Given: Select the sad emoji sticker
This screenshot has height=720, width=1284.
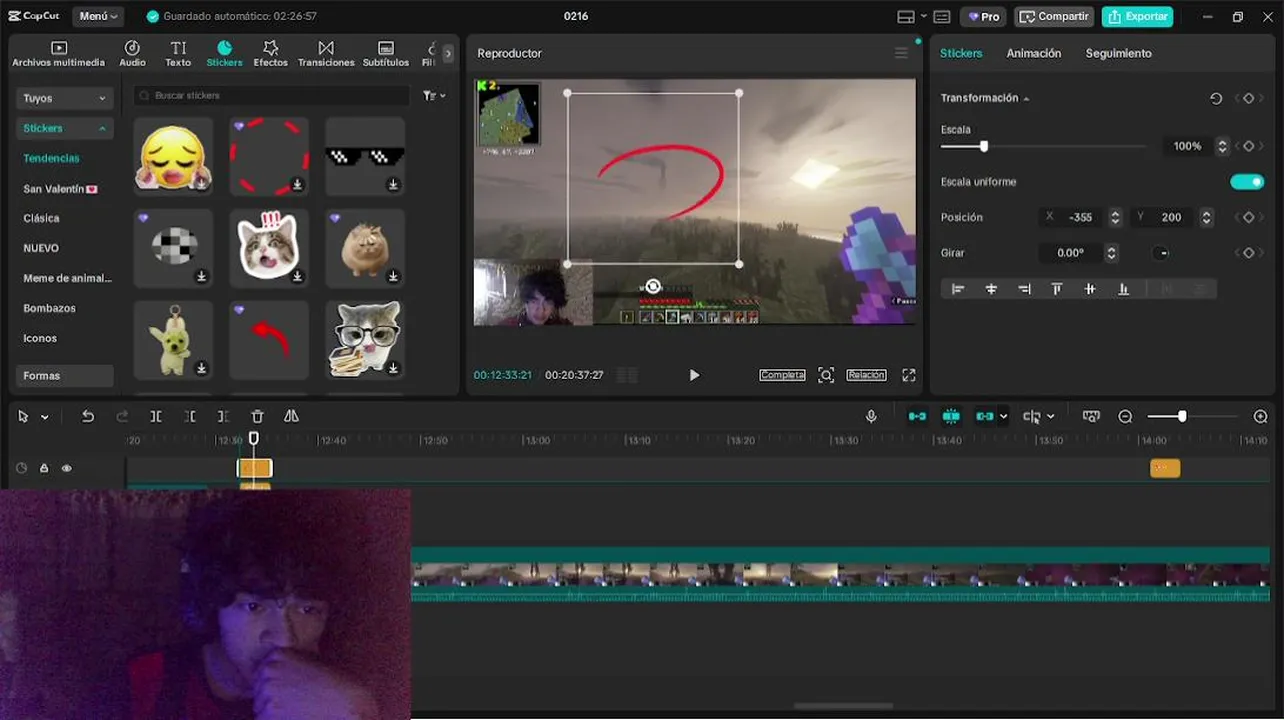Looking at the screenshot, I should [x=173, y=156].
